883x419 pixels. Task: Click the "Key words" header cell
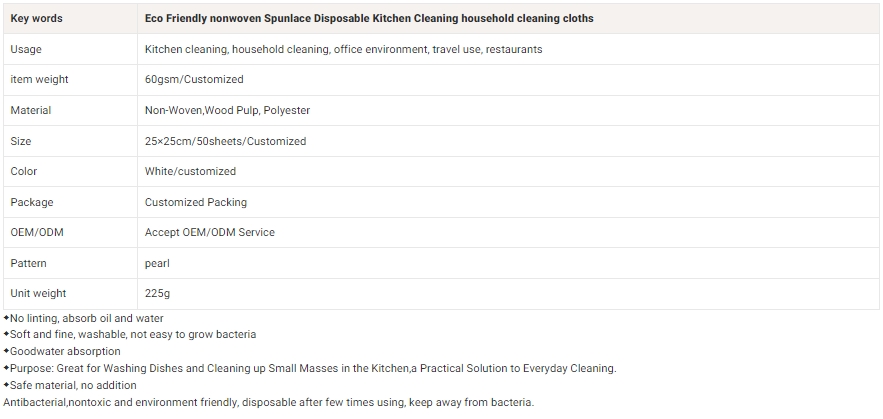point(36,18)
